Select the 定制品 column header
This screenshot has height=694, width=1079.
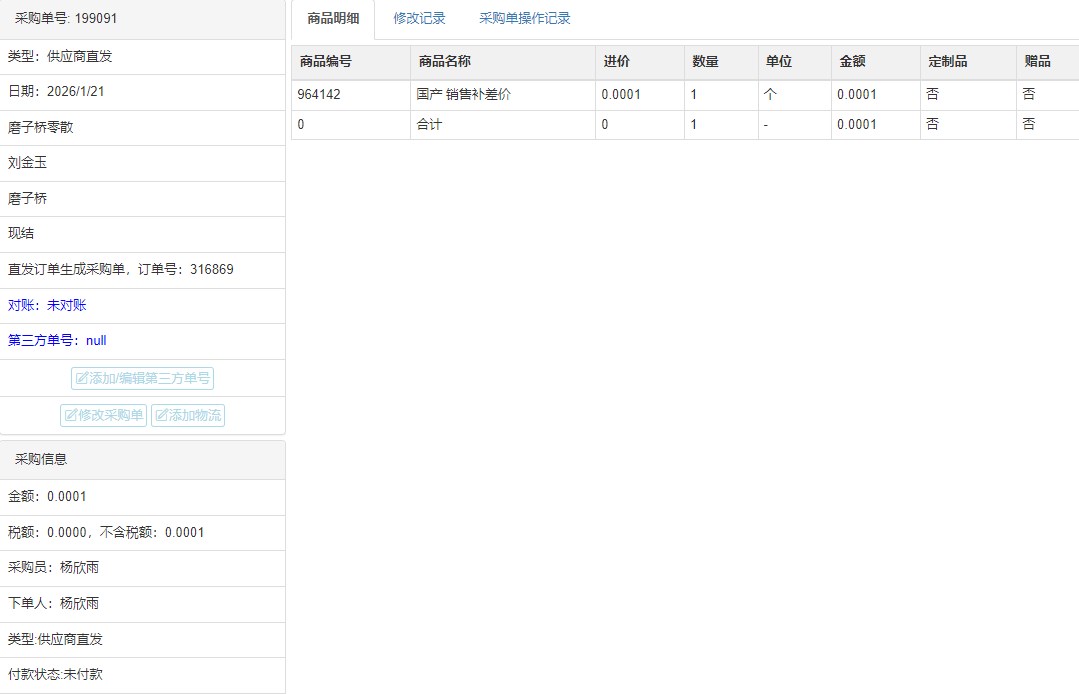[x=947, y=62]
